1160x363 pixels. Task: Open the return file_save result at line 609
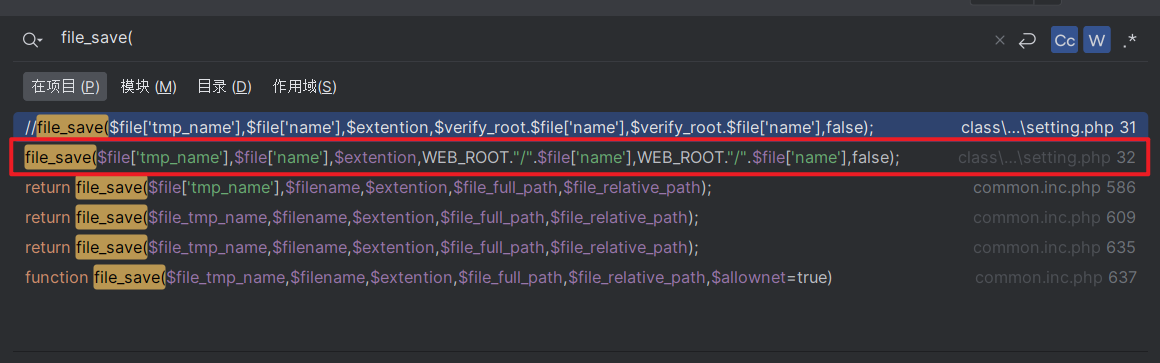(x=580, y=218)
